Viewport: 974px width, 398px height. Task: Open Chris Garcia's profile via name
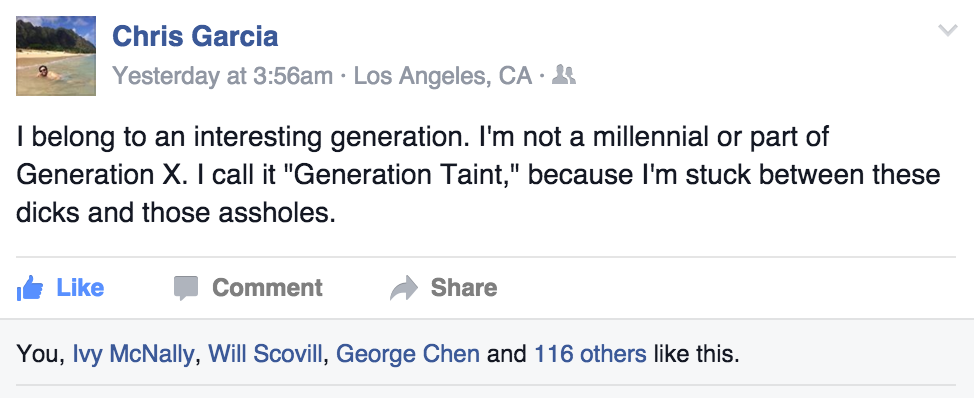point(195,36)
